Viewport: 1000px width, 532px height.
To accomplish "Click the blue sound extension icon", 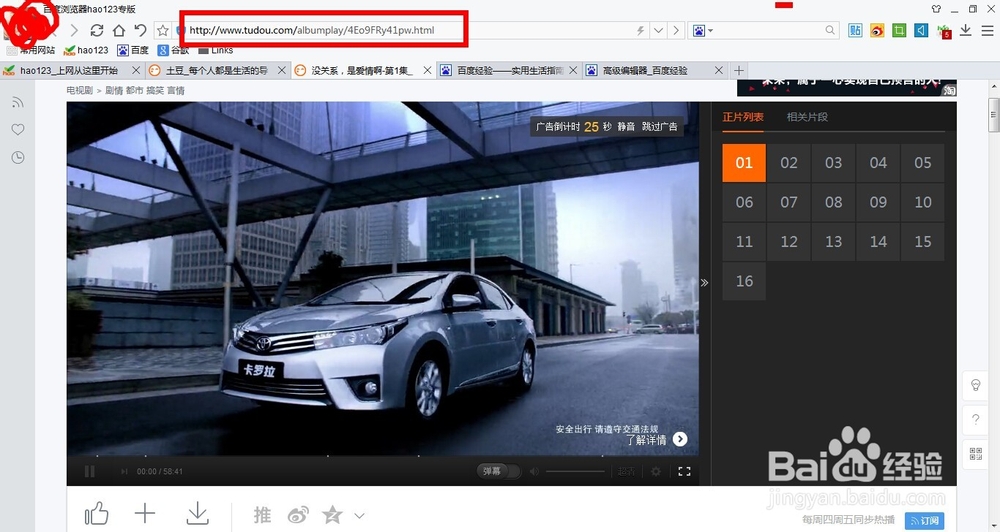I will pos(921,30).
